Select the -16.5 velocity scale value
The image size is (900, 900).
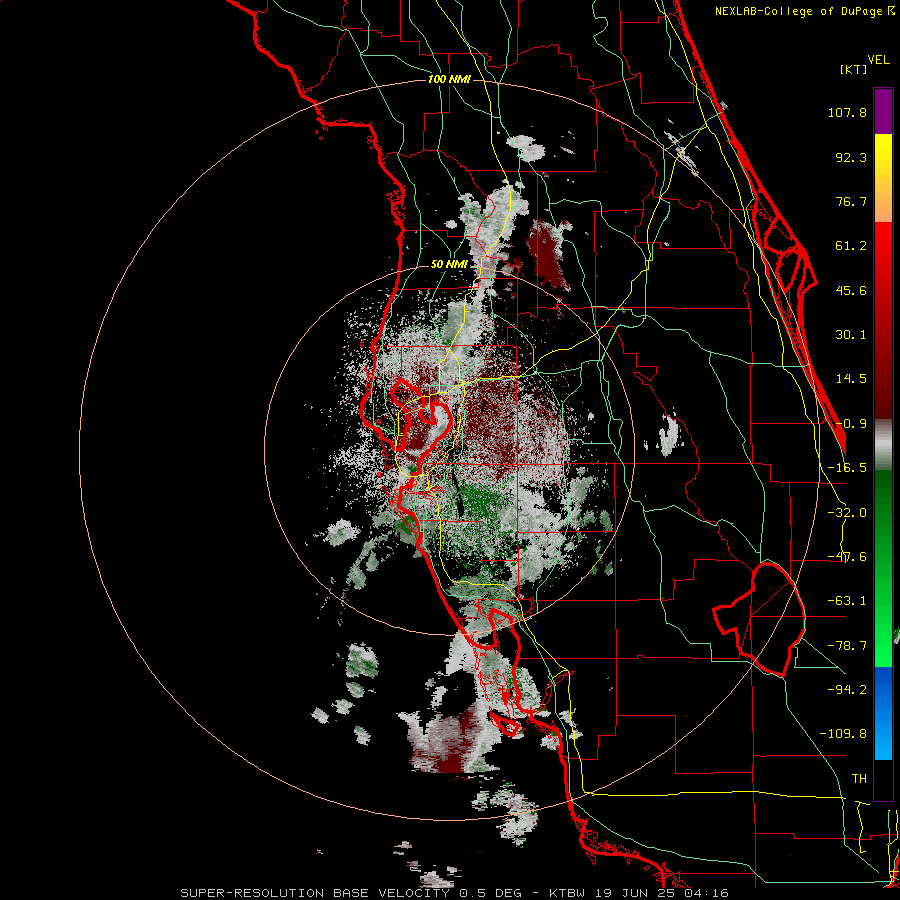tap(847, 468)
